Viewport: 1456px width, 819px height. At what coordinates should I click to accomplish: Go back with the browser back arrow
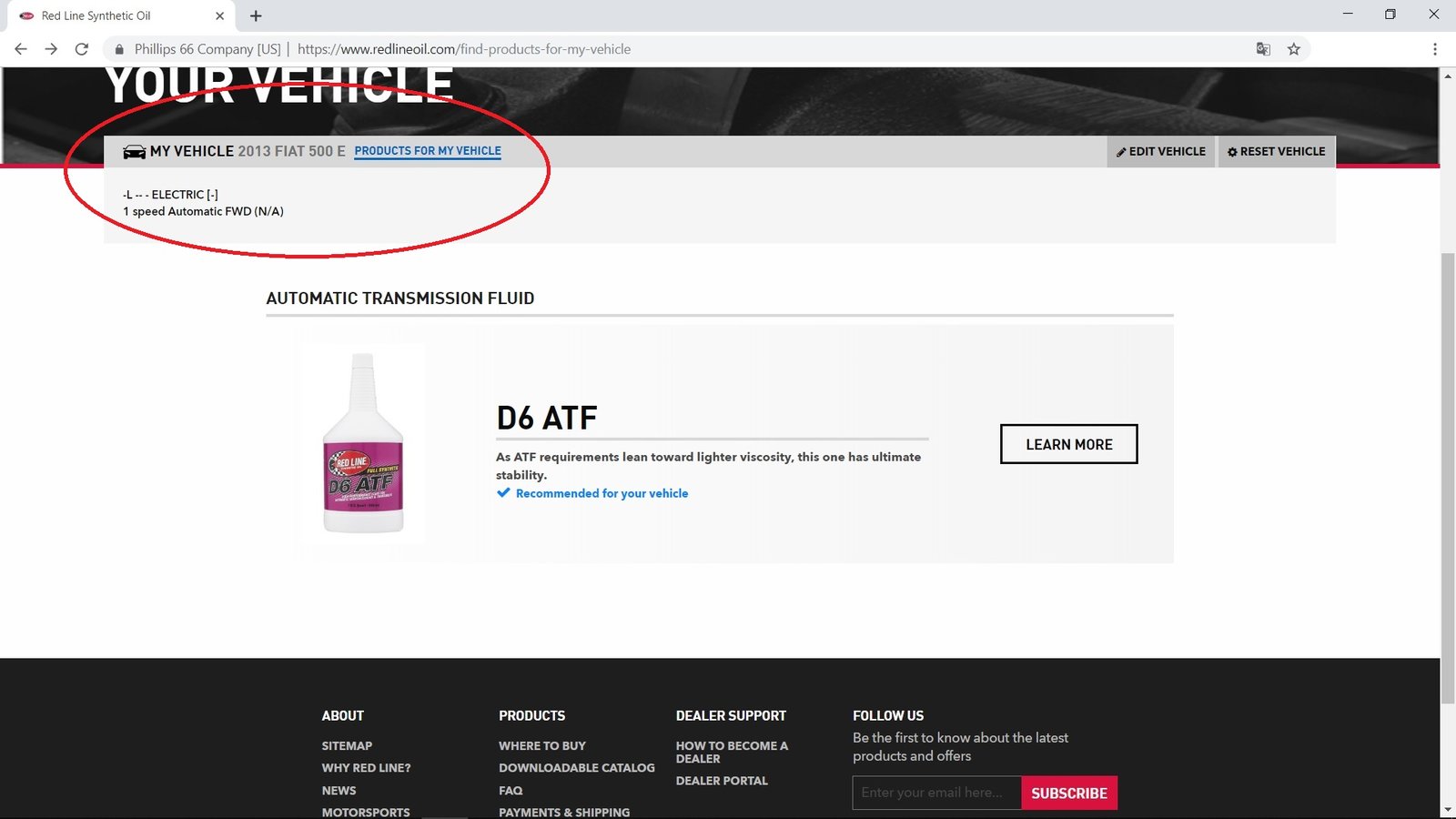21,49
